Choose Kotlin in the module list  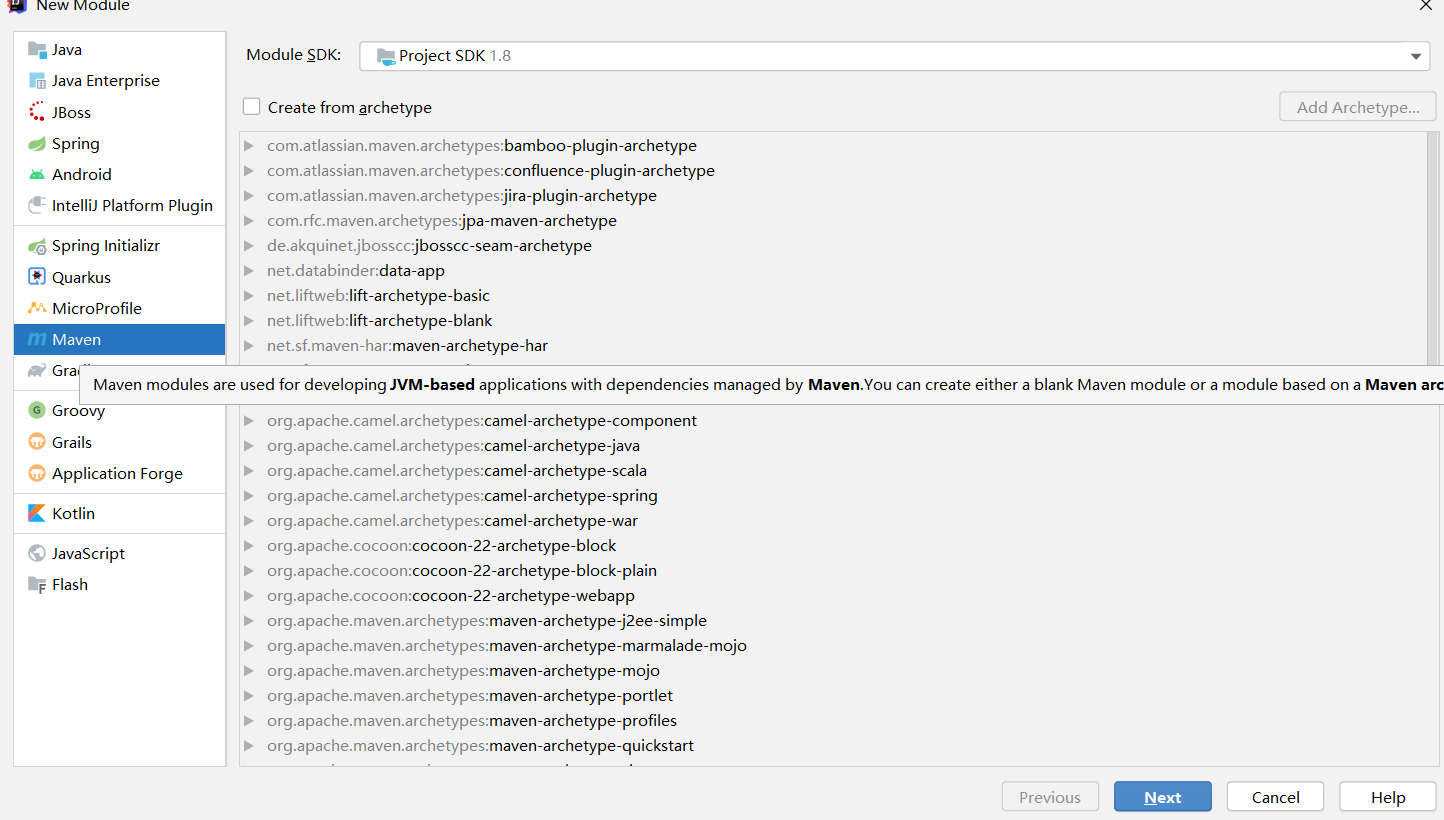tap(120, 513)
